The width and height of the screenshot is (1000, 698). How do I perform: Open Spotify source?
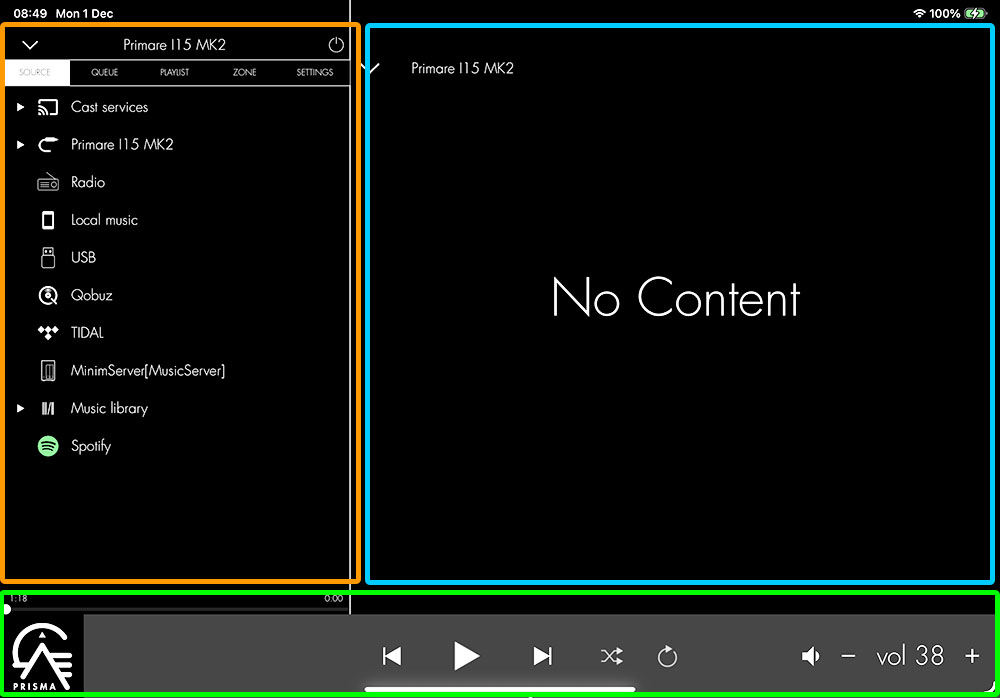coord(90,446)
